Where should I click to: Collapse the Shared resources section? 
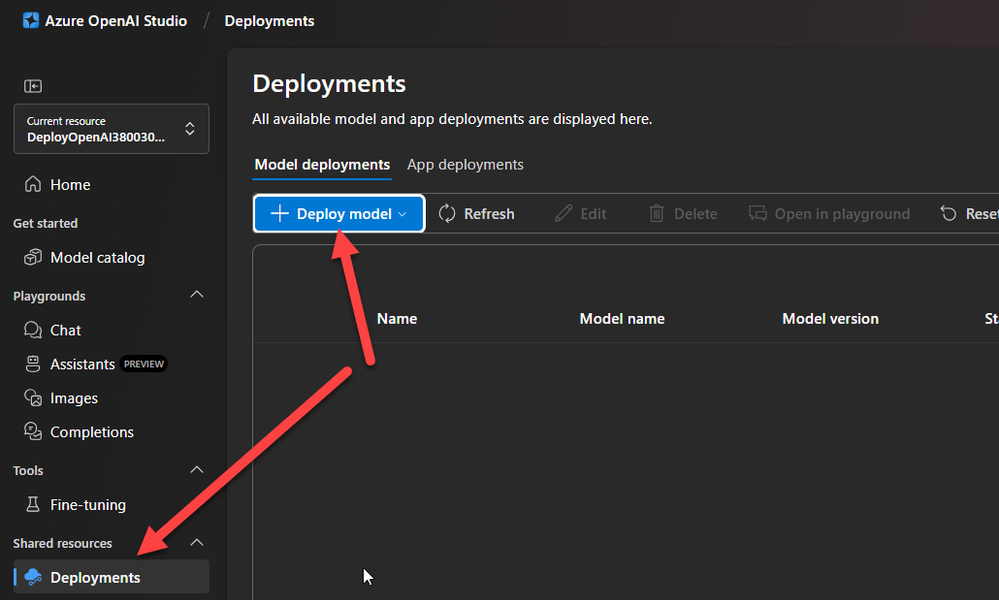[197, 542]
